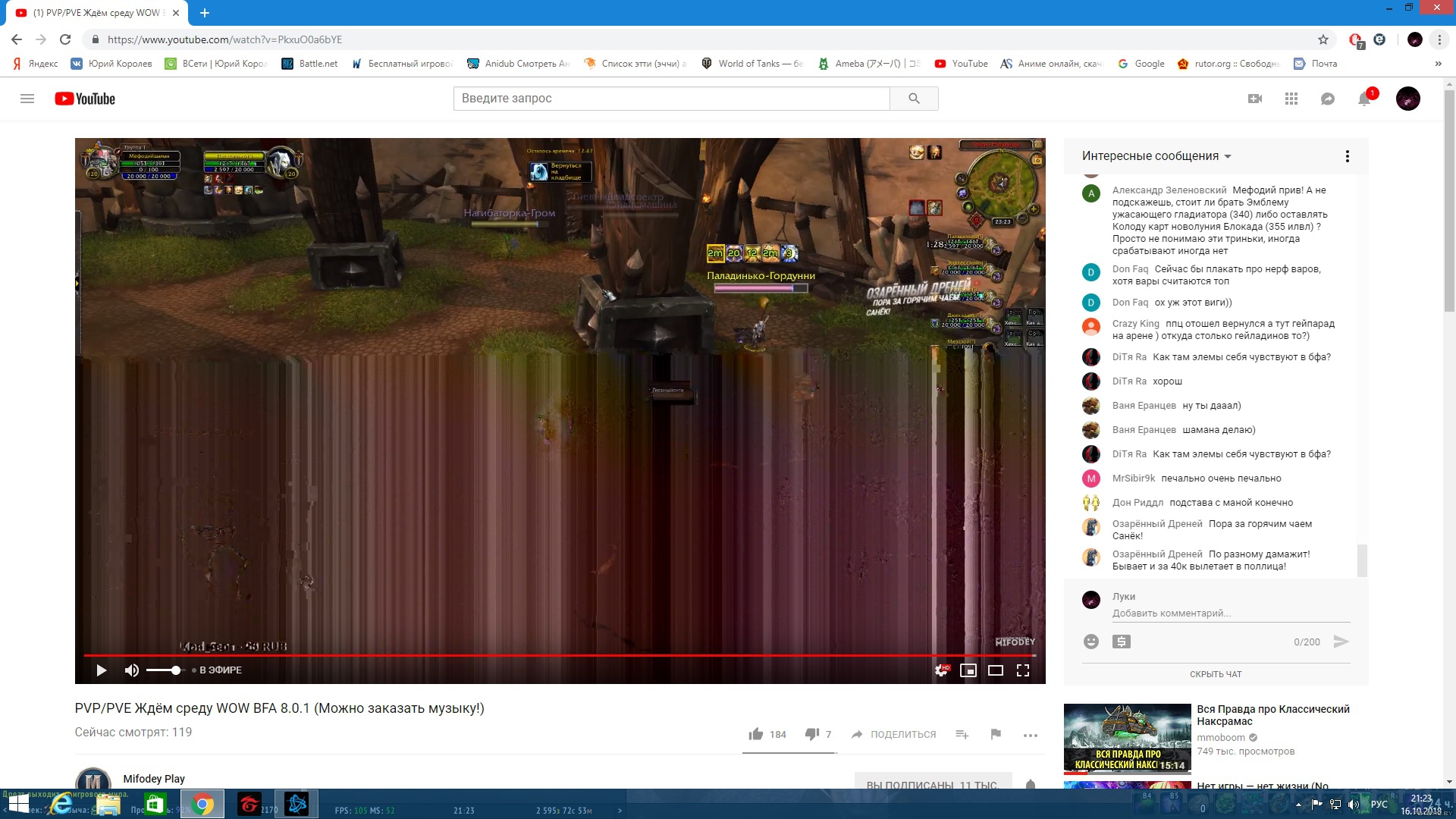This screenshot has width=1456, height=819.
Task: Open the account avatar menu
Action: point(1408,99)
